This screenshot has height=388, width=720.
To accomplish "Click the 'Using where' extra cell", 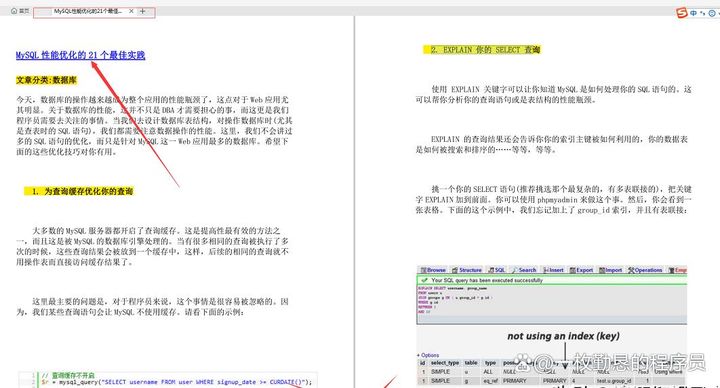I will 668,371.
